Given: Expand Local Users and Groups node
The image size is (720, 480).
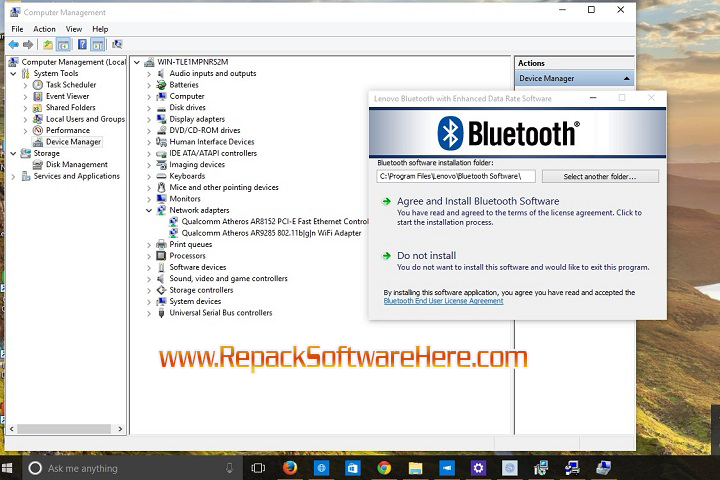Looking at the screenshot, I should [x=26, y=119].
